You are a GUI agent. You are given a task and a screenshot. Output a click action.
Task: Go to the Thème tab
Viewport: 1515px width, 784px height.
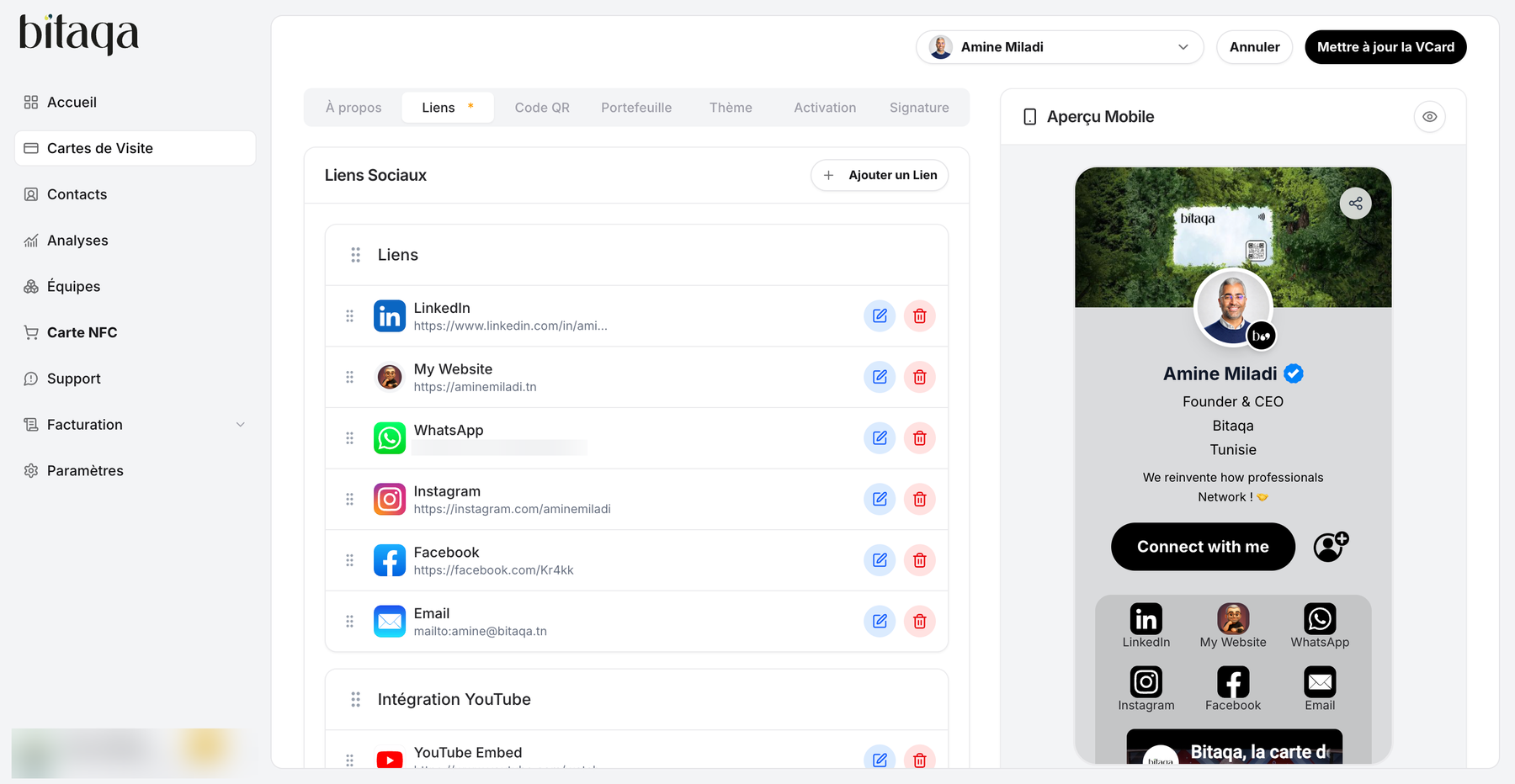pyautogui.click(x=731, y=108)
